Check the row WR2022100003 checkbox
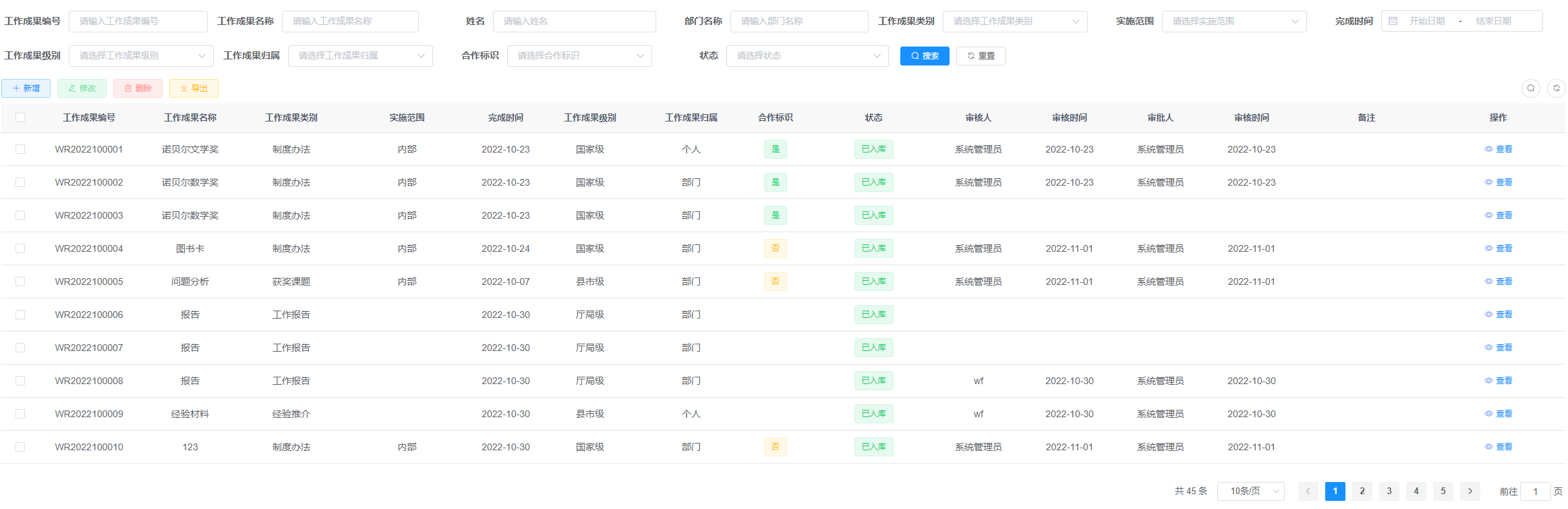The width and height of the screenshot is (1568, 509). (20, 215)
